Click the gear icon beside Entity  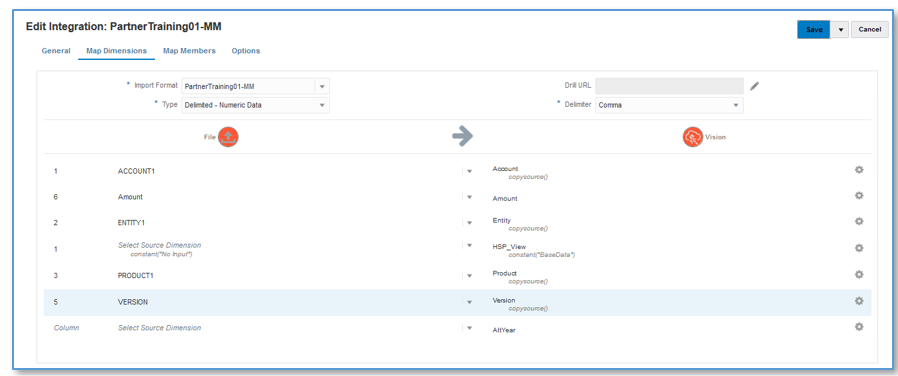[858, 221]
